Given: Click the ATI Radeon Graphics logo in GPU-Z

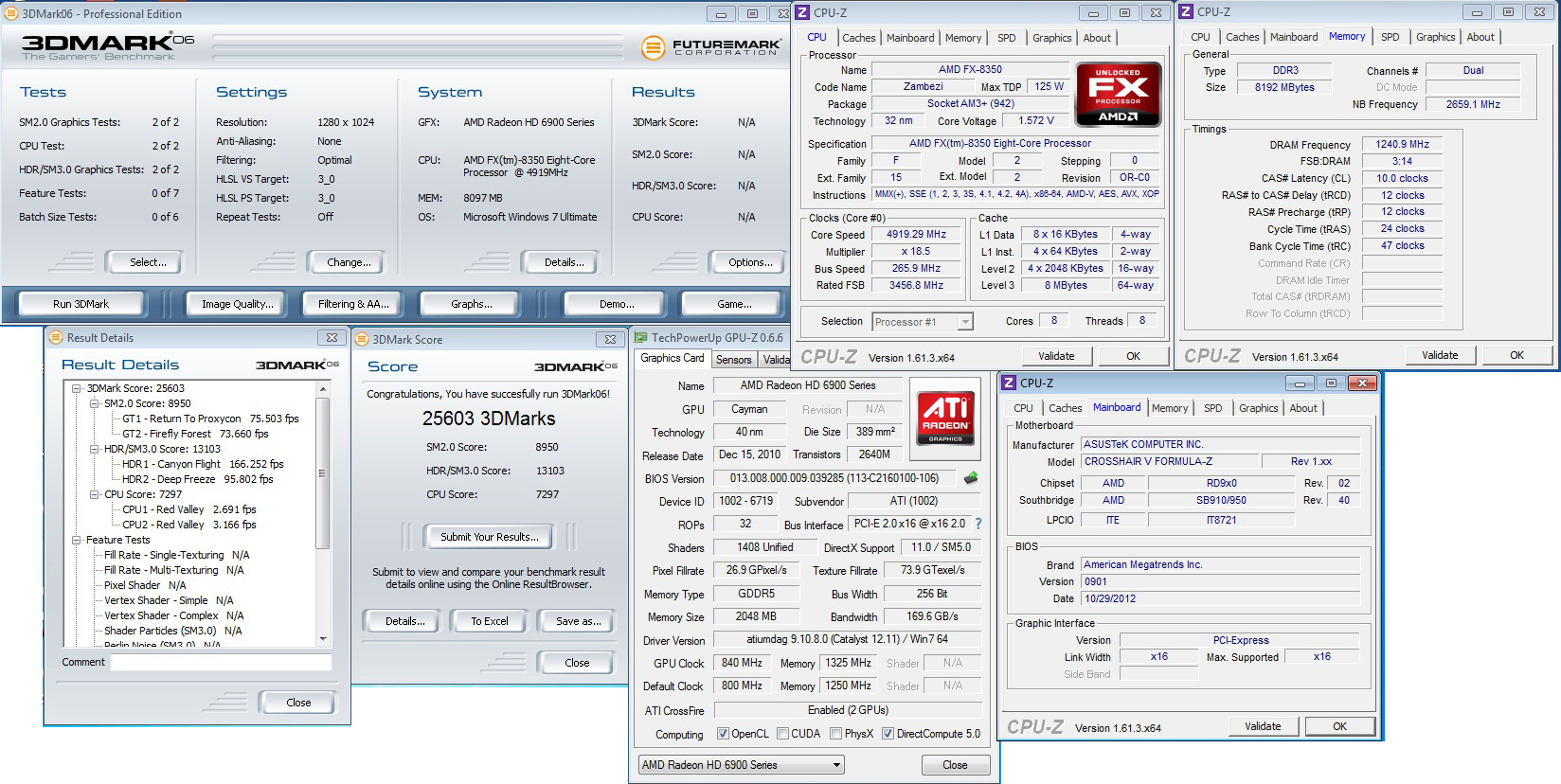Looking at the screenshot, I should point(945,418).
